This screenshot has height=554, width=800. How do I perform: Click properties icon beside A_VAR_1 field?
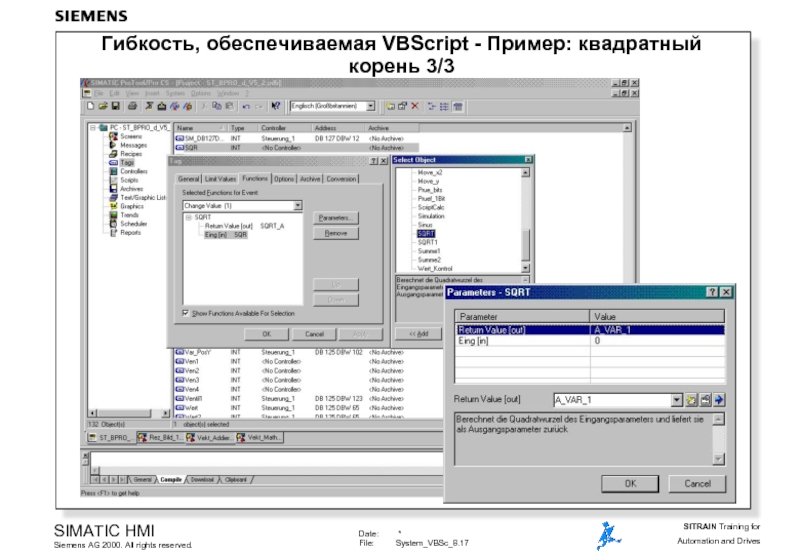[705, 400]
